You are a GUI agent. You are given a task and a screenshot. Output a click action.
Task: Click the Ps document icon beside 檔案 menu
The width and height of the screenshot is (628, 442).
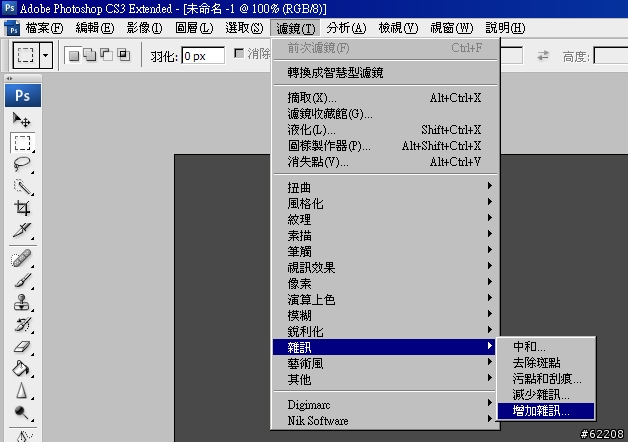12,28
